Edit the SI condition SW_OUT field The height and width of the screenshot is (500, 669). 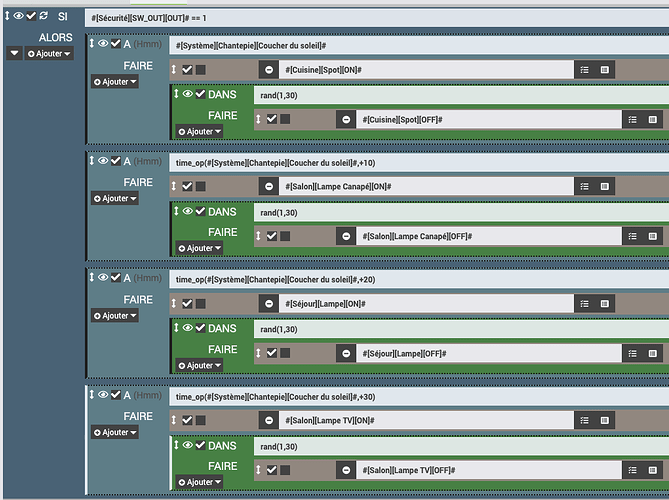pos(377,18)
